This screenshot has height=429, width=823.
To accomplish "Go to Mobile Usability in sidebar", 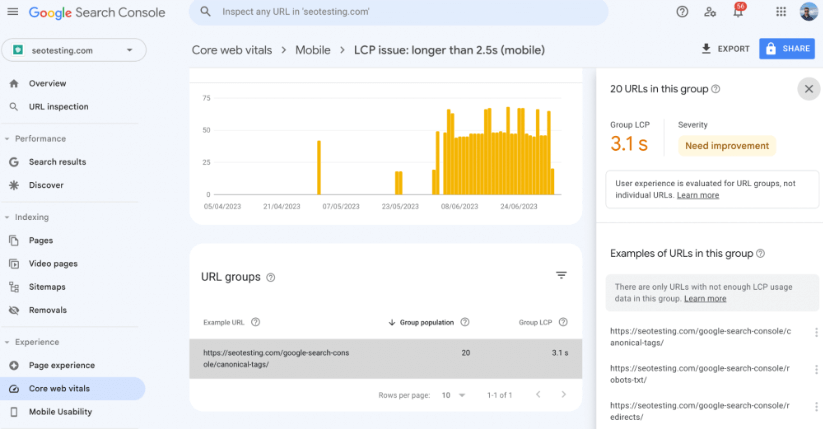I will click(x=60, y=412).
